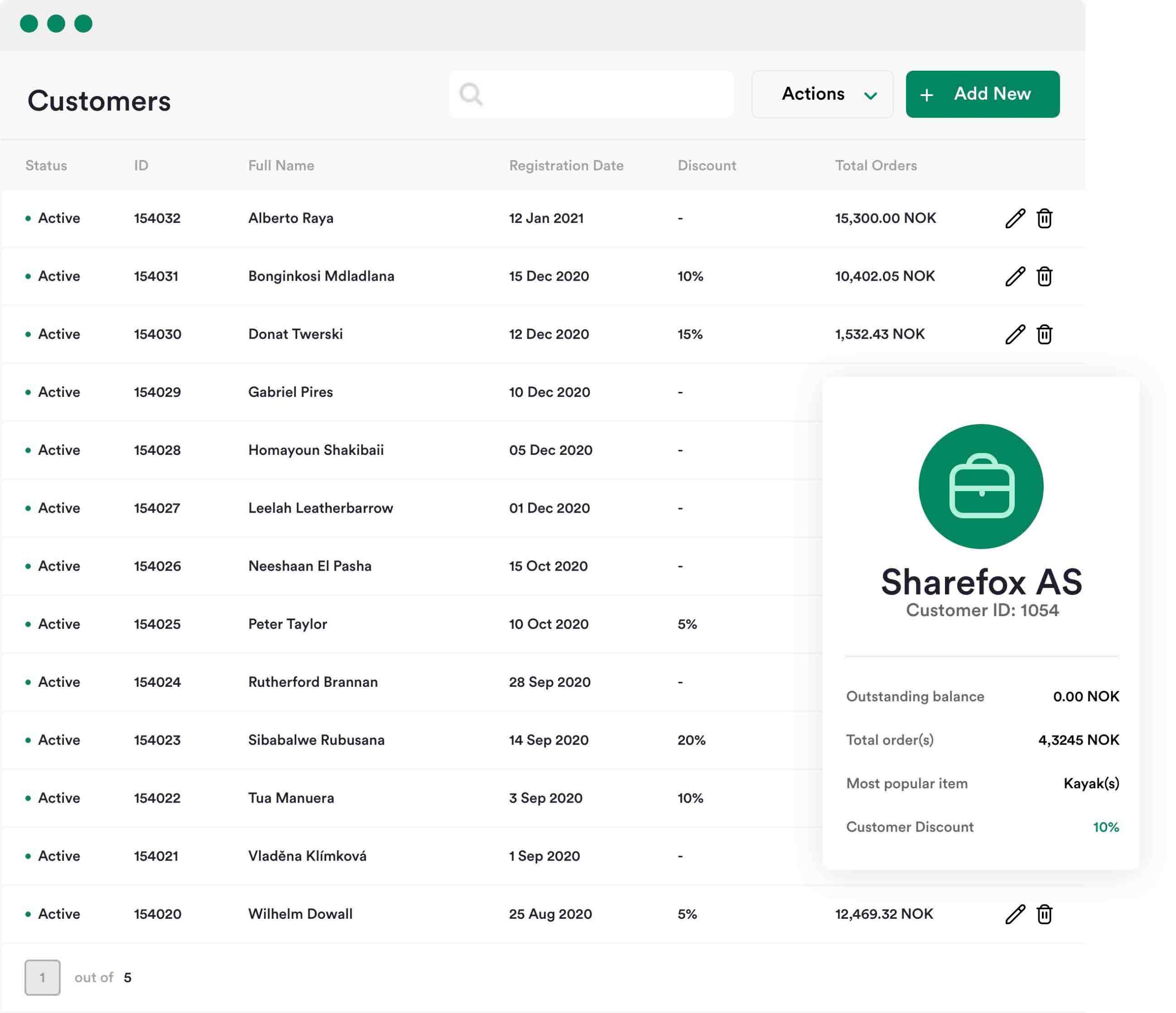
Task: Select customer name Gabriel Pires
Action: (x=291, y=392)
